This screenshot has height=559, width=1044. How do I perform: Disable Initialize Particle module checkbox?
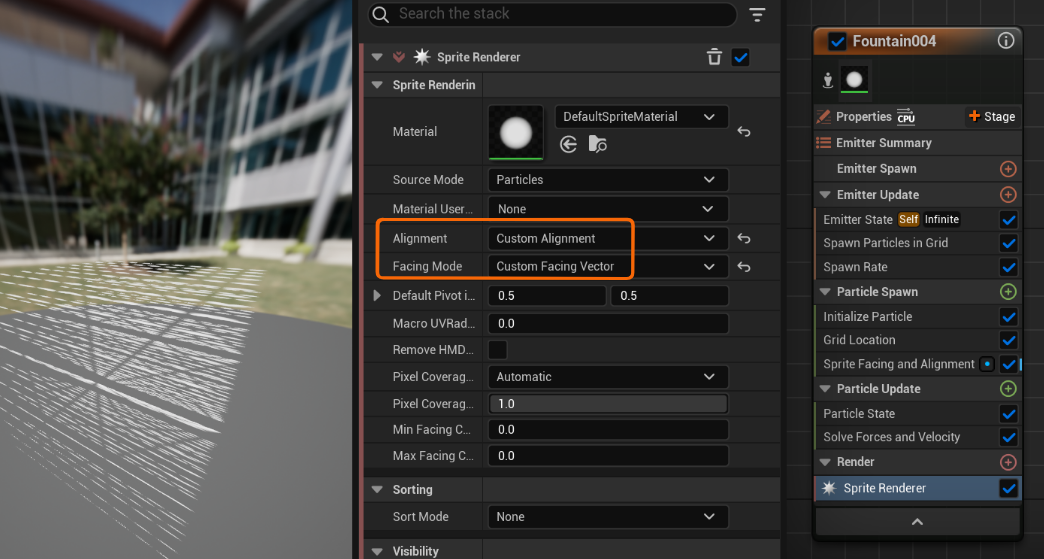(1008, 317)
